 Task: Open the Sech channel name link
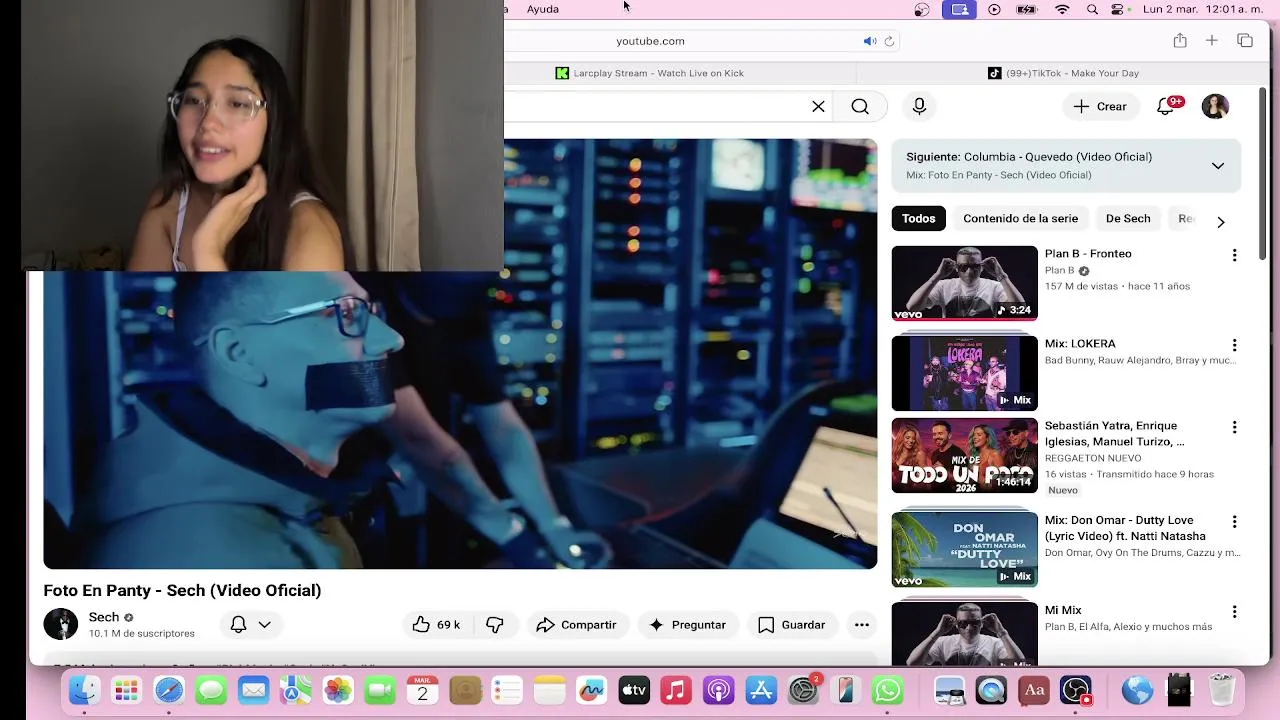click(x=104, y=617)
